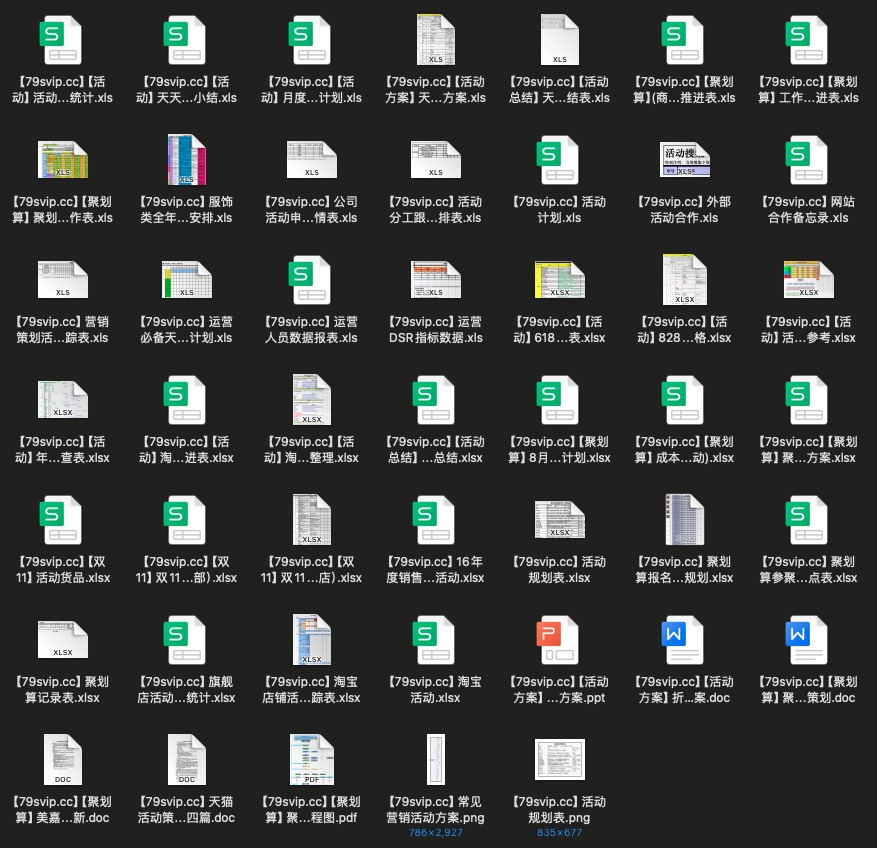Select the 活动…统计.xls file icon
The image size is (877, 848).
pyautogui.click(x=62, y=40)
